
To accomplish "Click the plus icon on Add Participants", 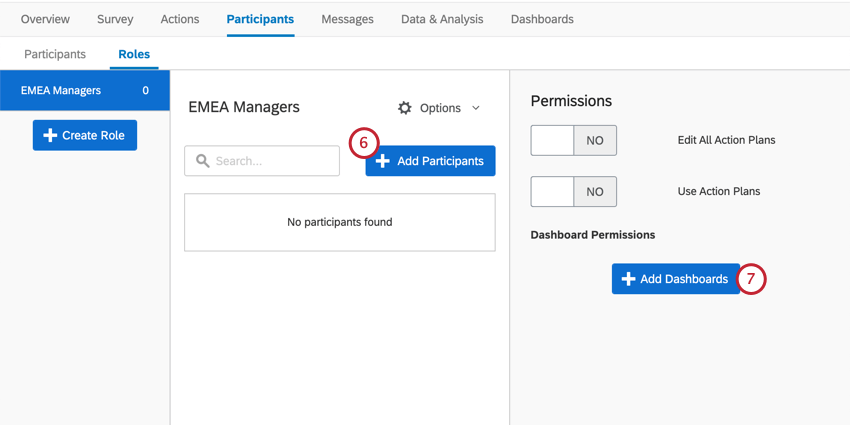I will pyautogui.click(x=382, y=161).
